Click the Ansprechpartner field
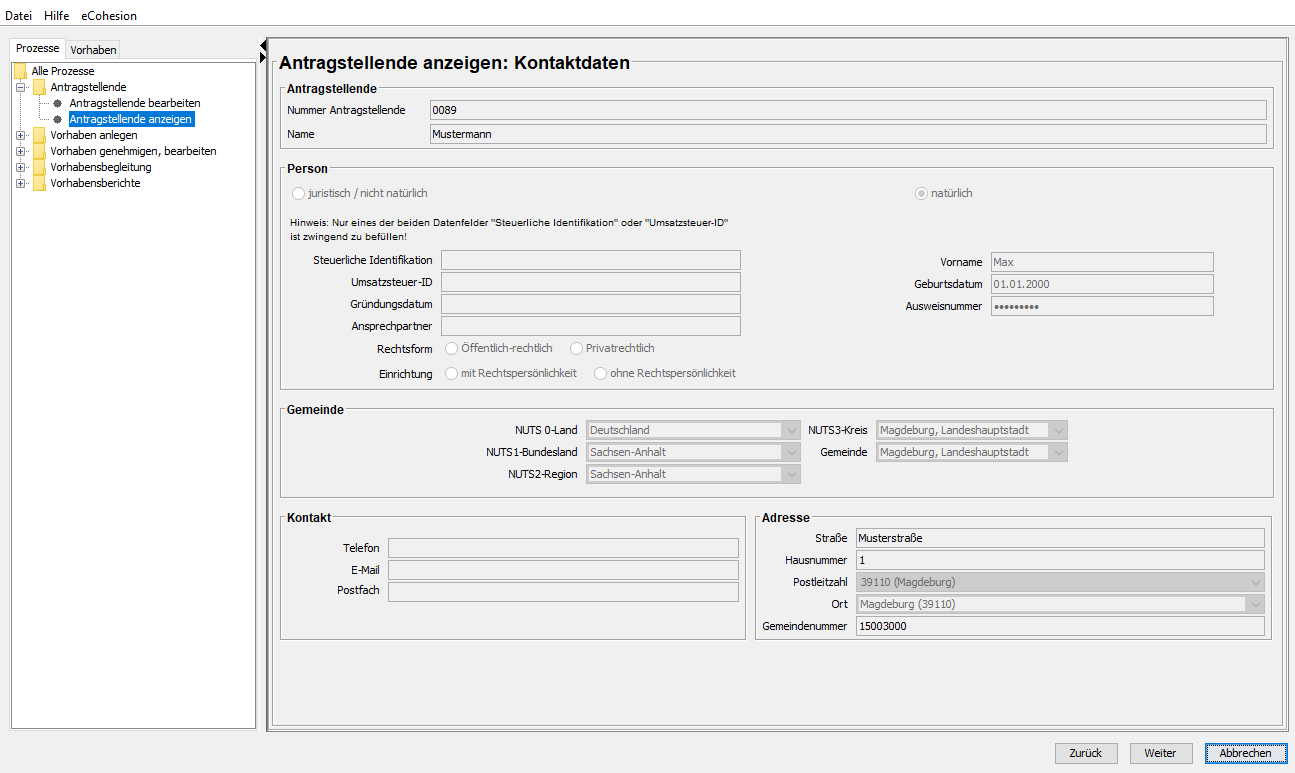This screenshot has height=773, width=1295. [591, 326]
